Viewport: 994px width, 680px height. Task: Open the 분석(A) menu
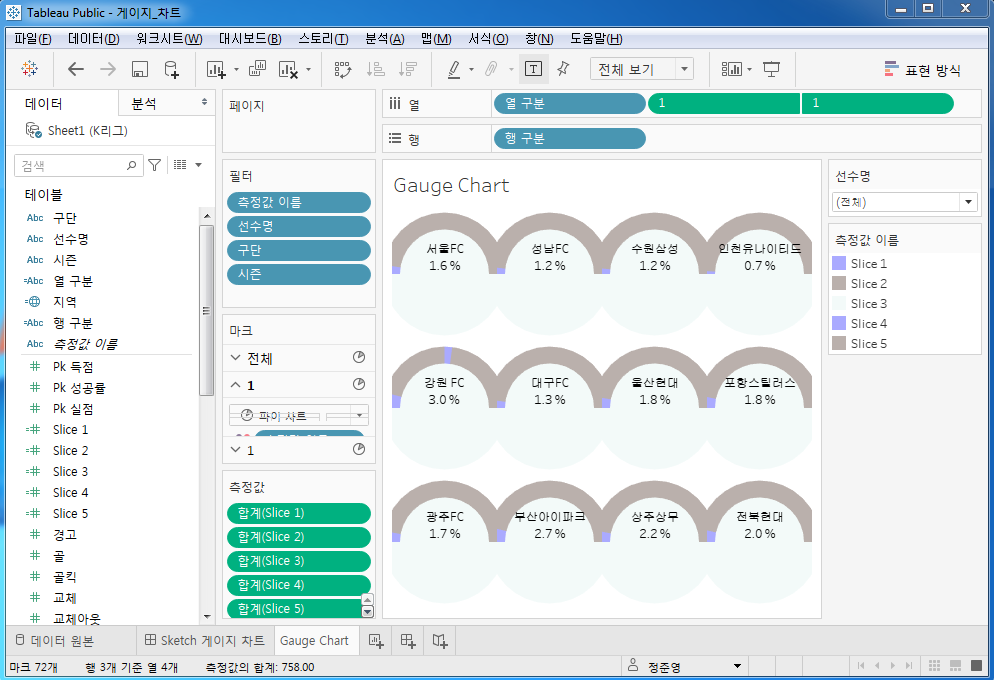(x=385, y=39)
